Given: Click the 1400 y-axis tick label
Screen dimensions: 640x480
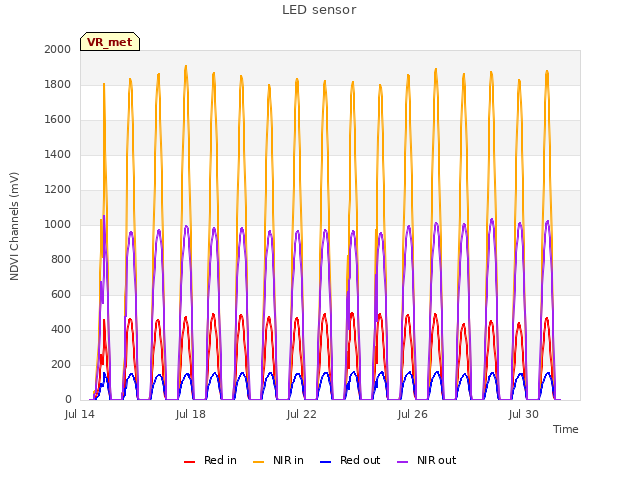Looking at the screenshot, I should [58, 154].
